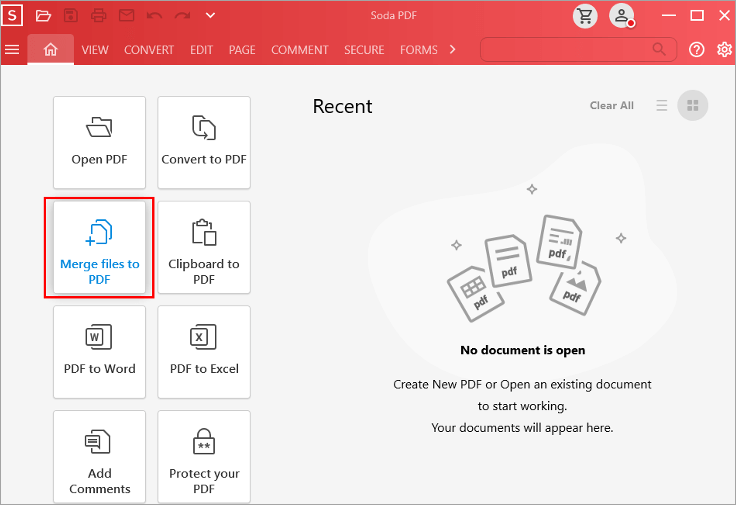The height and width of the screenshot is (505, 736).
Task: Select the Clipboard to PDF tile
Action: 204,248
